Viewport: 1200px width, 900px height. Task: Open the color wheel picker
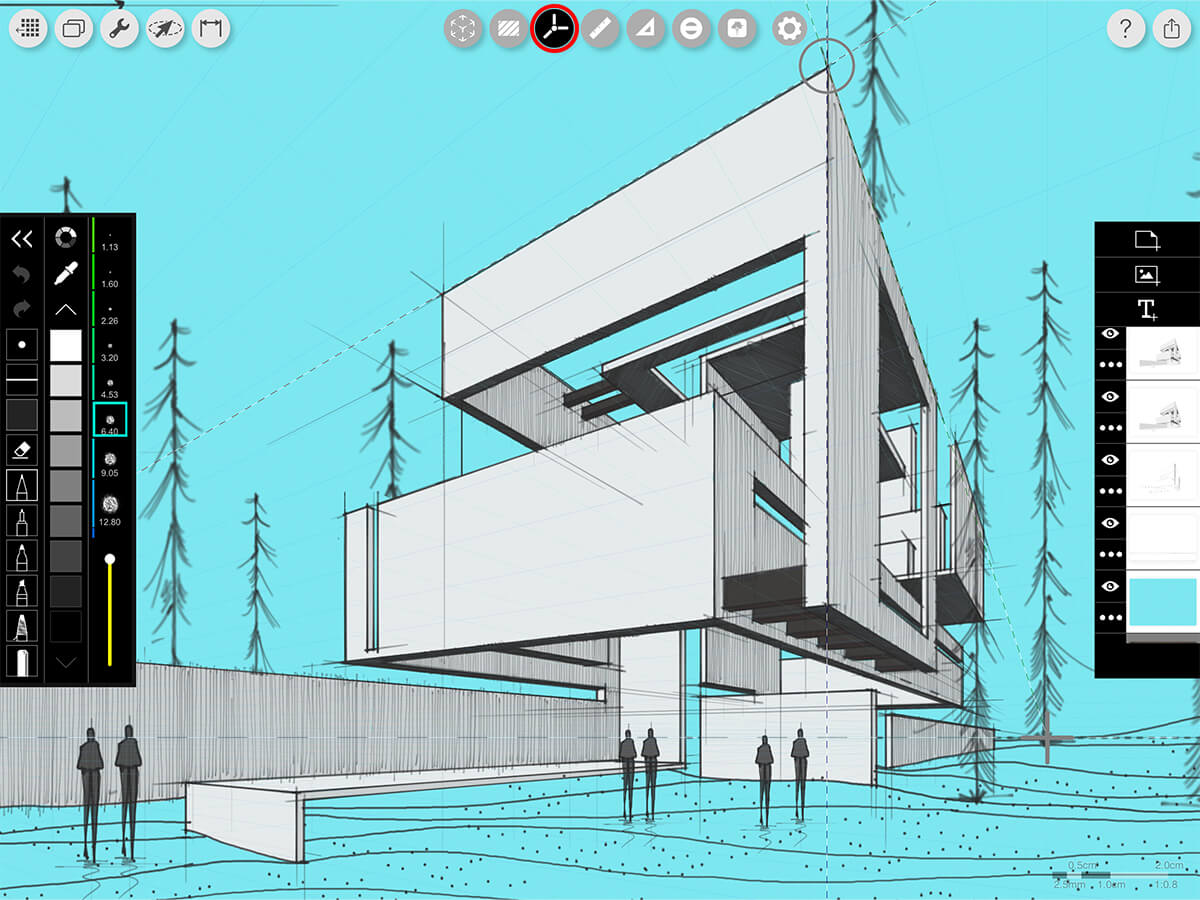coord(66,238)
